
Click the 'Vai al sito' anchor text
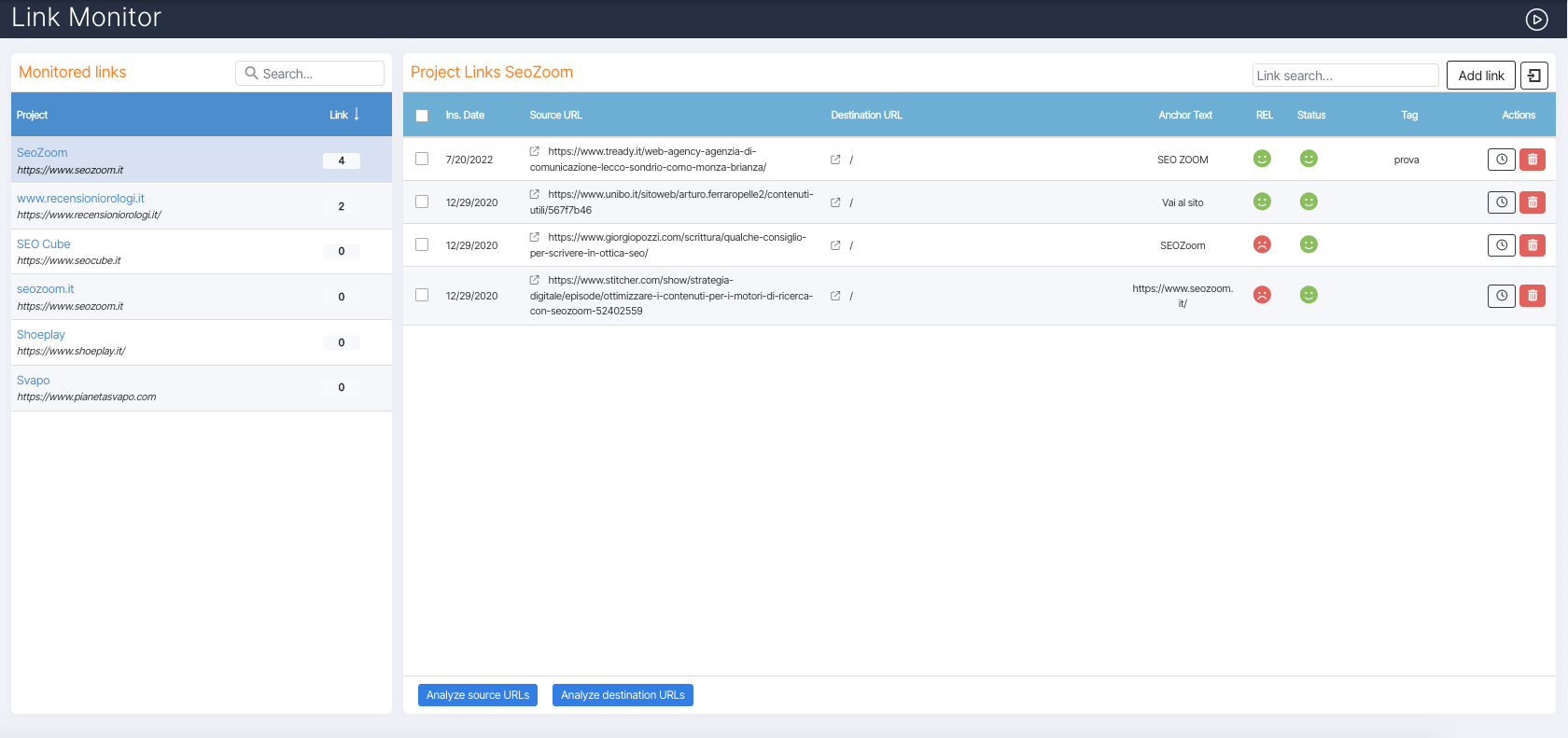1183,202
